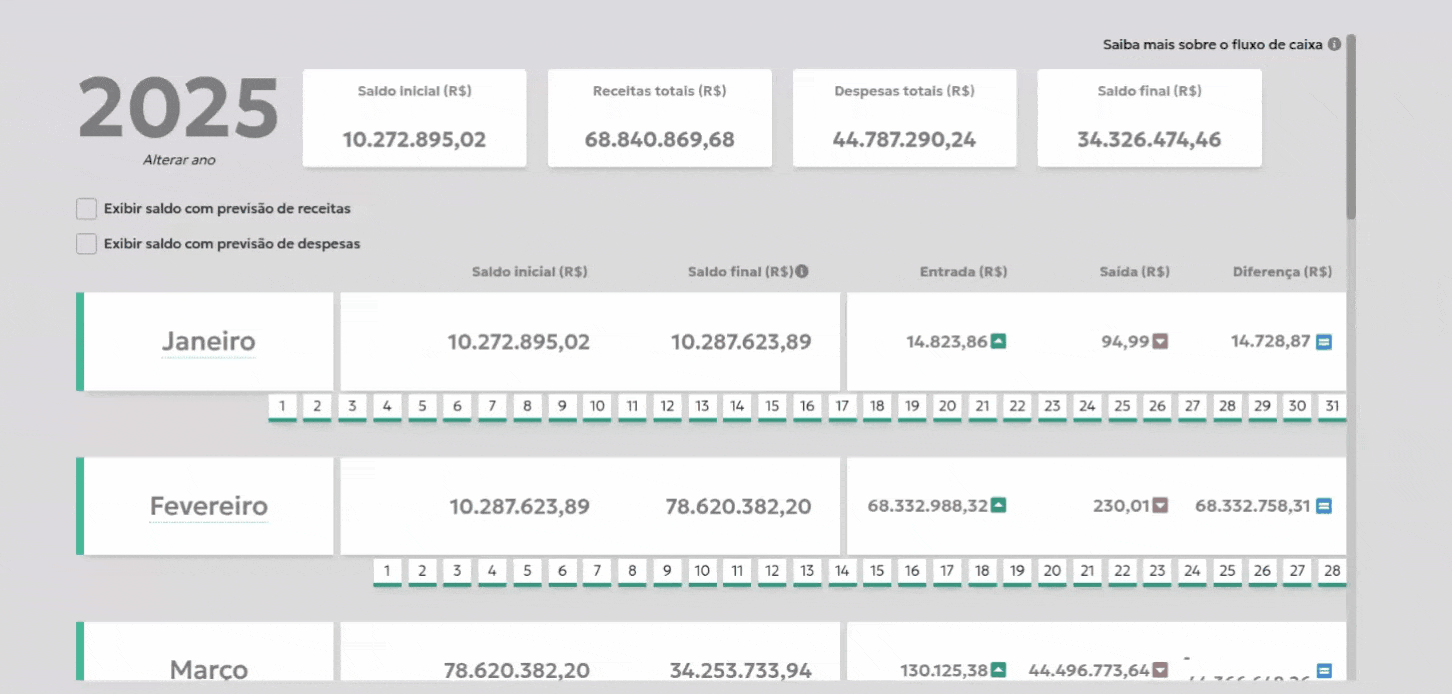Select day 28 under Fevereiro

[1332, 571]
